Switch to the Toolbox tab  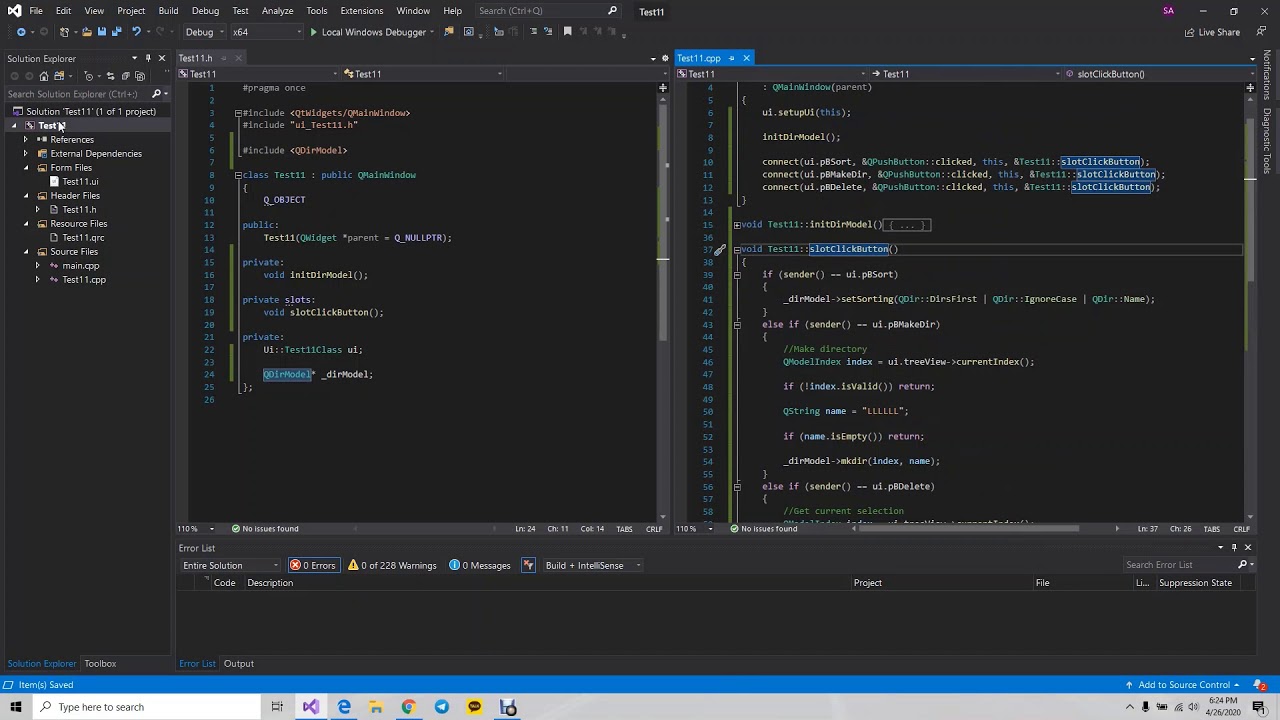click(100, 664)
